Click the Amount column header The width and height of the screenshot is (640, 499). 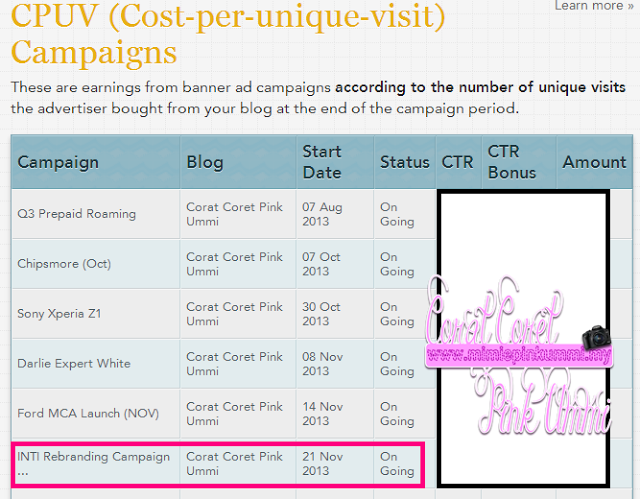[594, 162]
